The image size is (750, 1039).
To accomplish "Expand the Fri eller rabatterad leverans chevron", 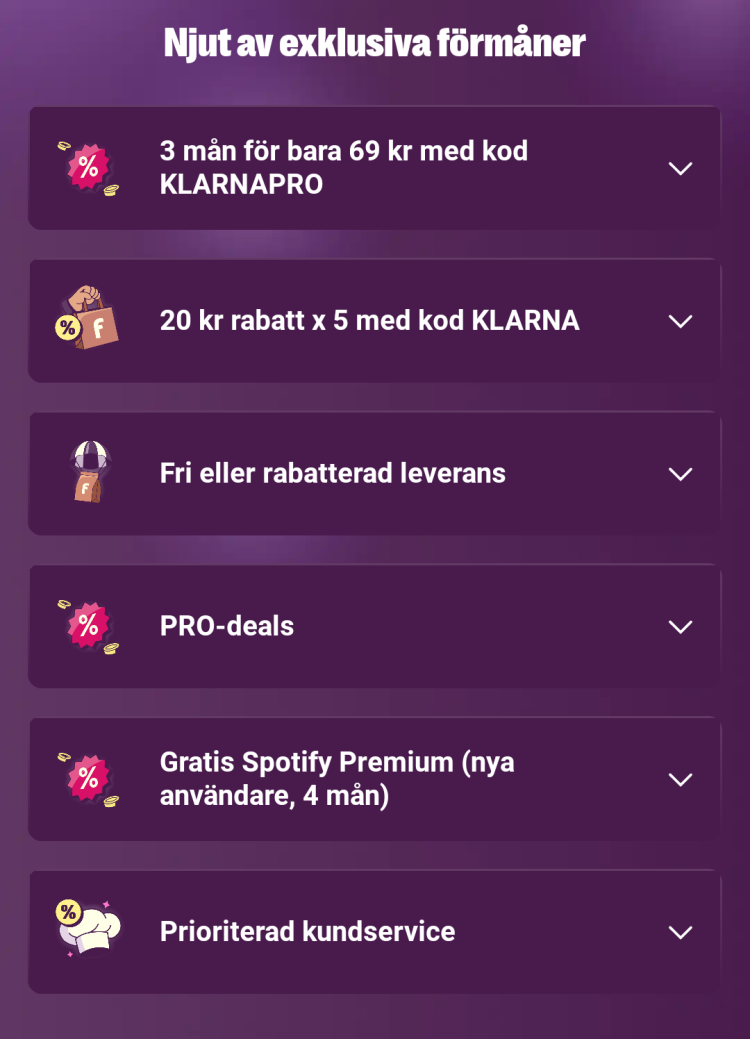I will coord(680,474).
